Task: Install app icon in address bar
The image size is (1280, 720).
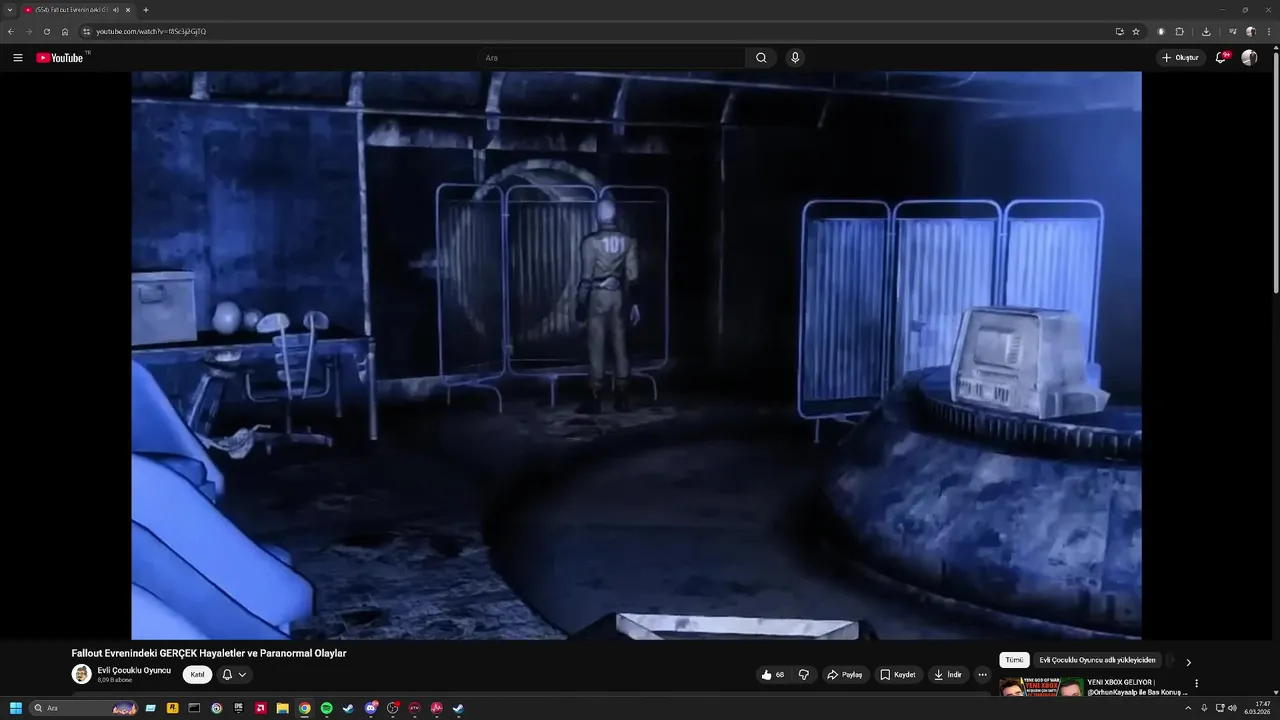Action: coord(1120,32)
